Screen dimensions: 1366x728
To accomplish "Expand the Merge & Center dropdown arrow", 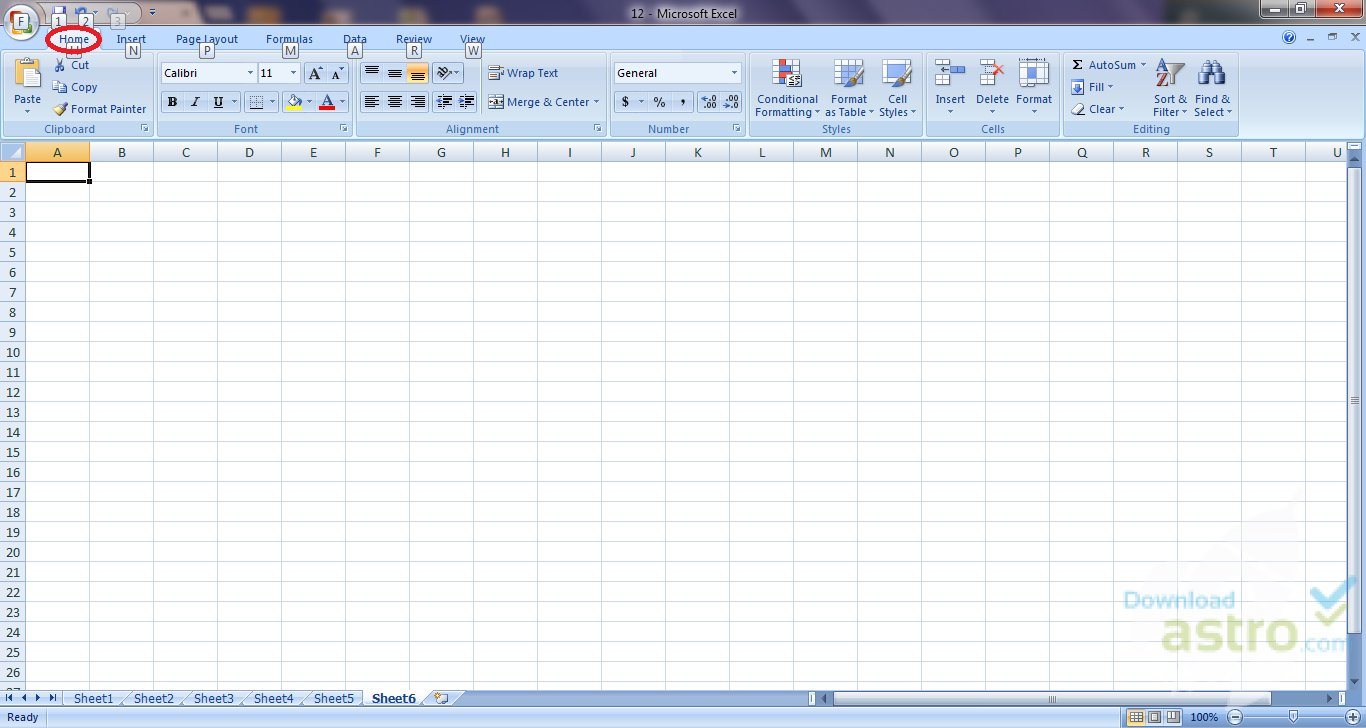I will tap(596, 102).
